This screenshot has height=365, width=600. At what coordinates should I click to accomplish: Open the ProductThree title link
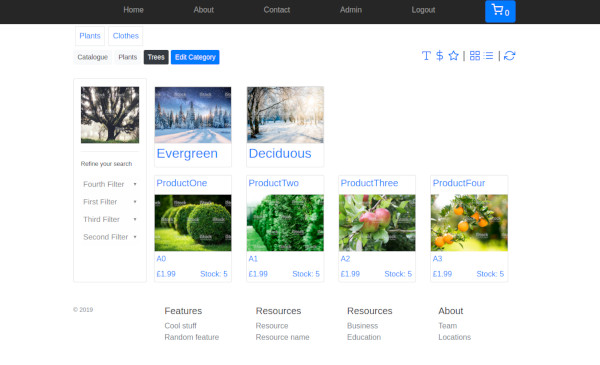[x=369, y=183]
